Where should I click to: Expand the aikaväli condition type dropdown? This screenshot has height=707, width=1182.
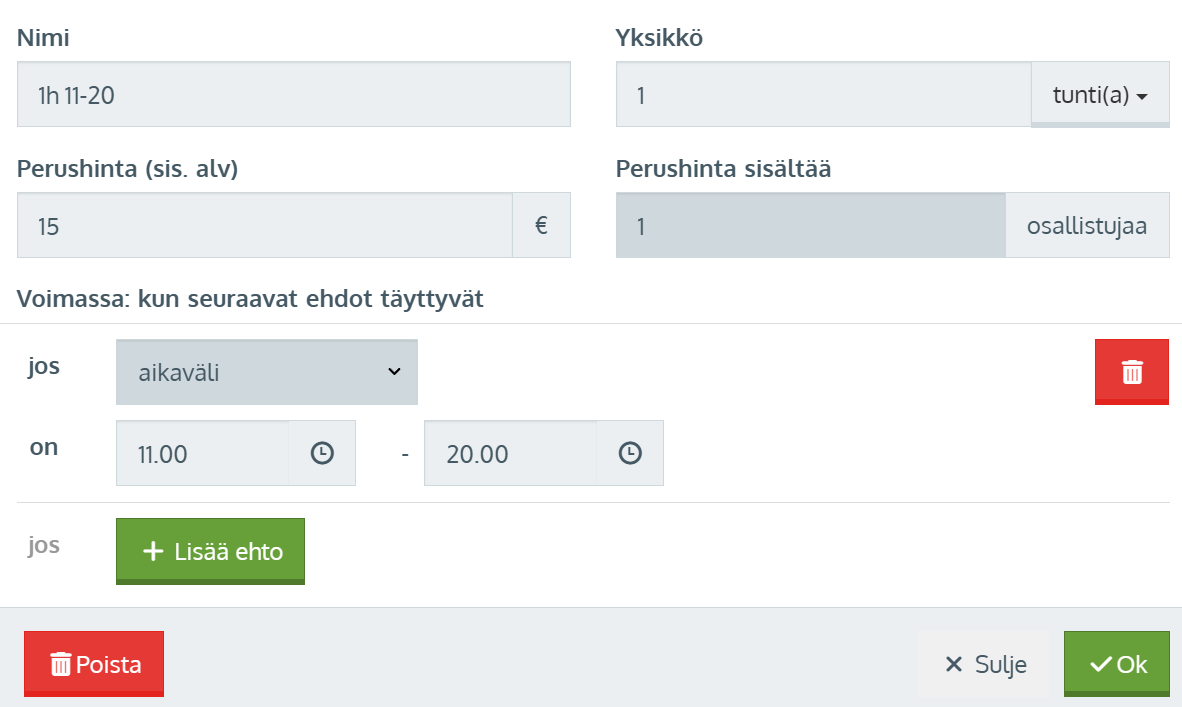267,372
